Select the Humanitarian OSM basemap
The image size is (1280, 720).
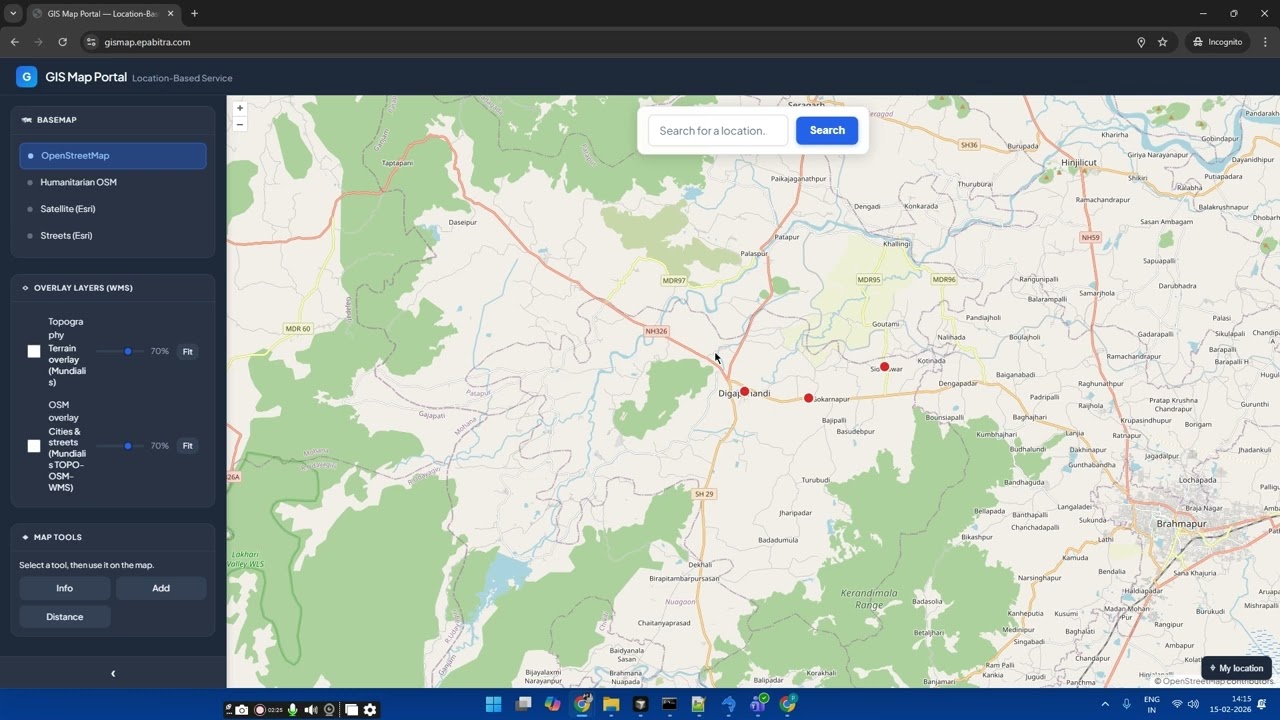point(113,182)
